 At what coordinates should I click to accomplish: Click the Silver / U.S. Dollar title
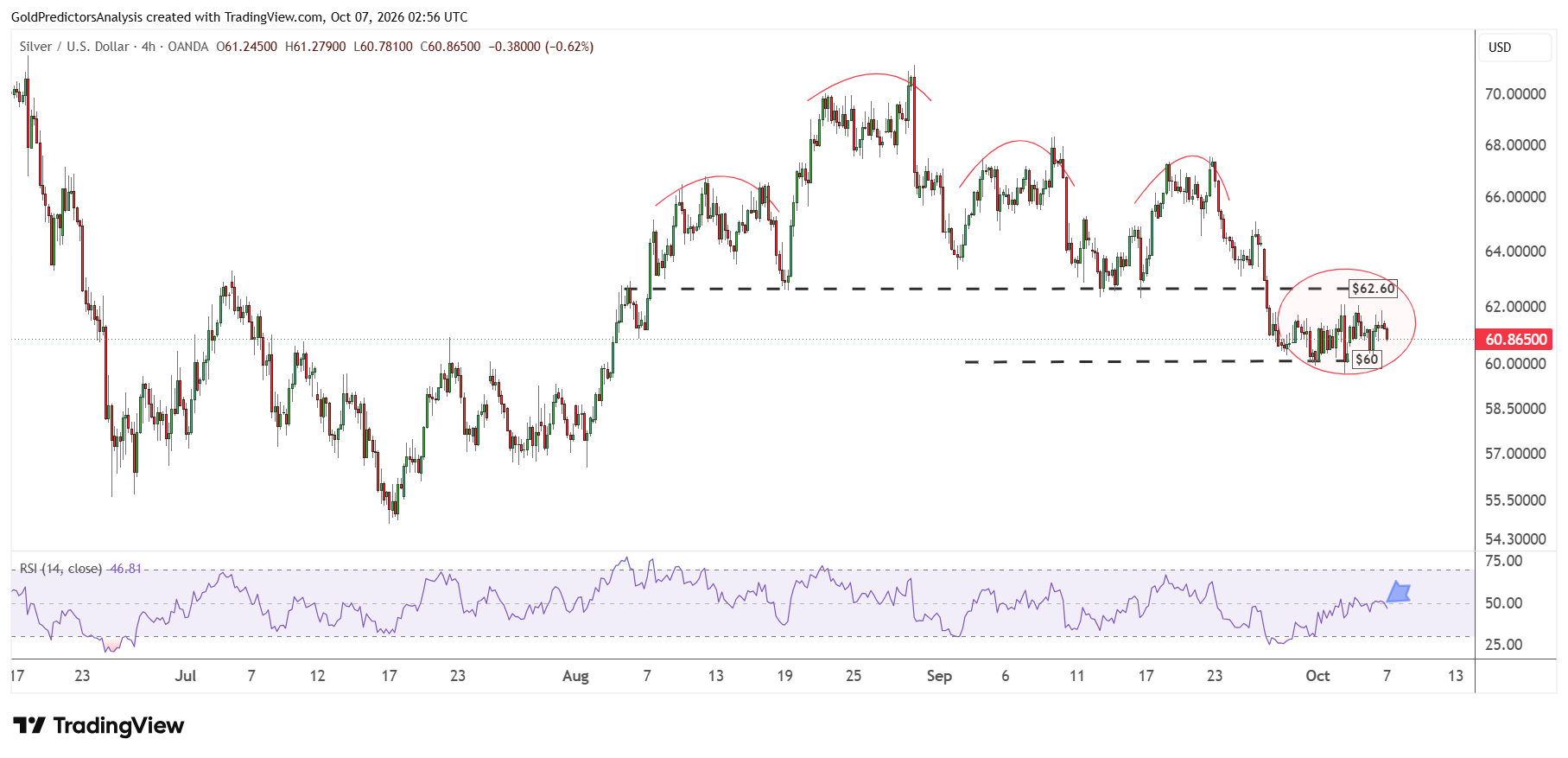click(74, 47)
